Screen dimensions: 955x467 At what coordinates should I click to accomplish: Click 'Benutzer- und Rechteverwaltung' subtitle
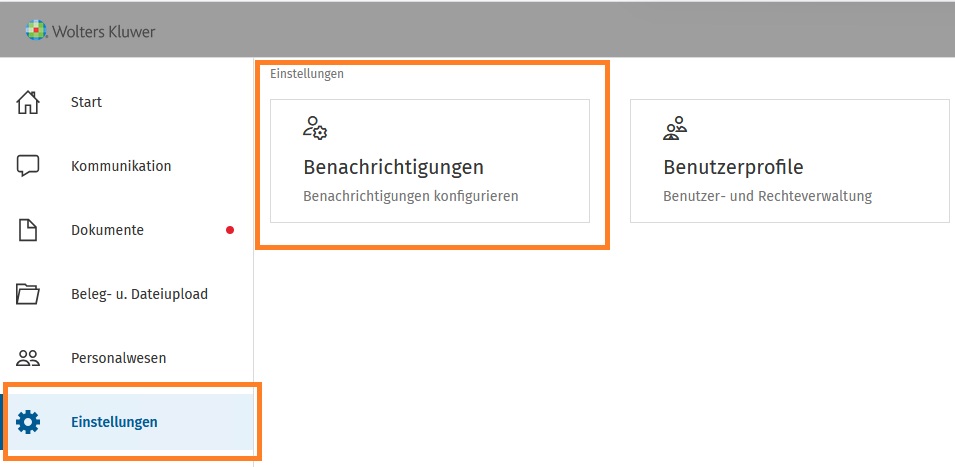[767, 197]
